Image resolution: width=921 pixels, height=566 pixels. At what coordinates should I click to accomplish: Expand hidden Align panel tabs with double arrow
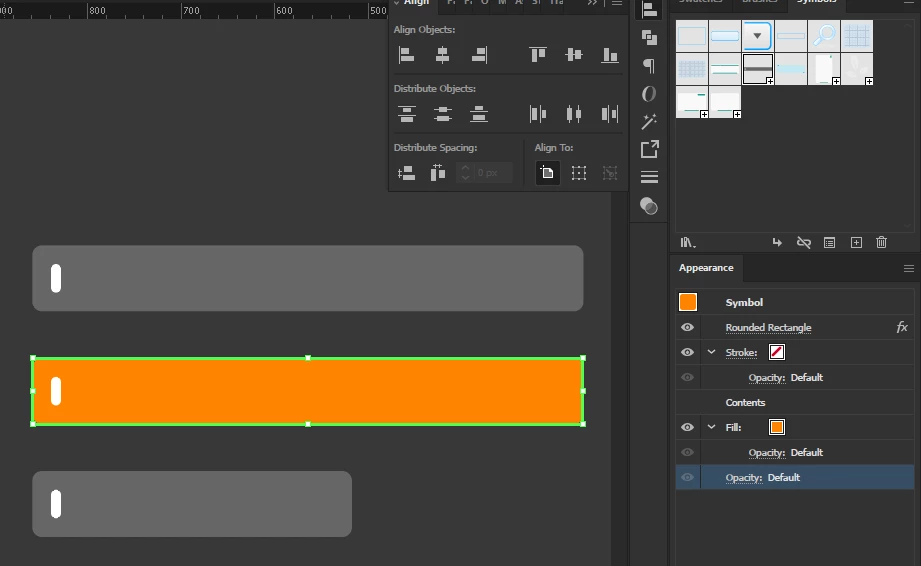[x=592, y=3]
